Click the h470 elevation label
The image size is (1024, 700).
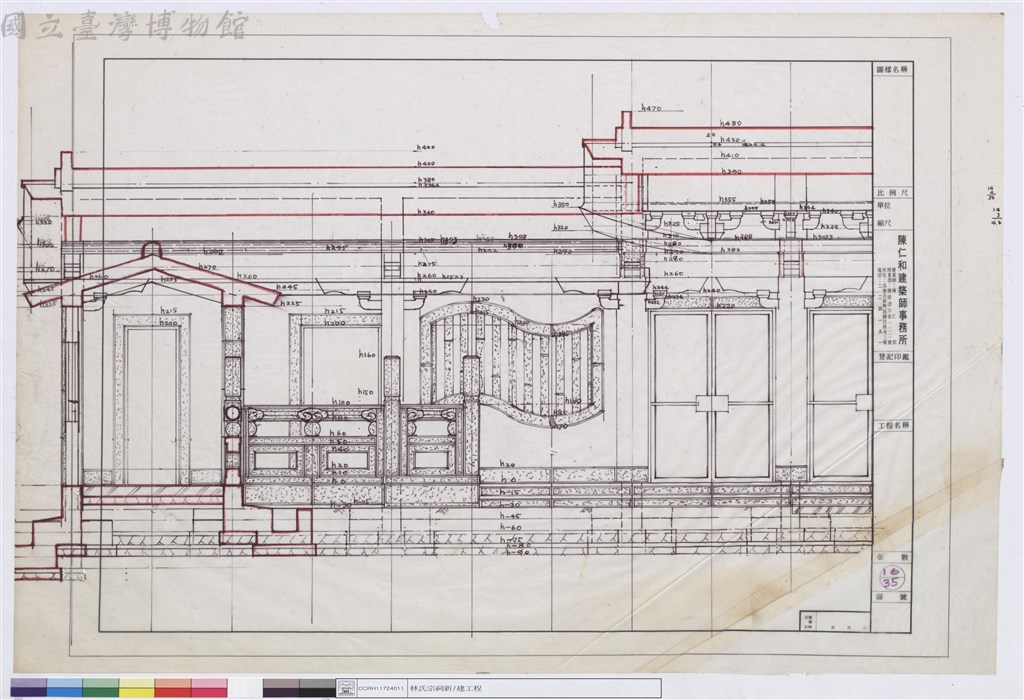651,108
